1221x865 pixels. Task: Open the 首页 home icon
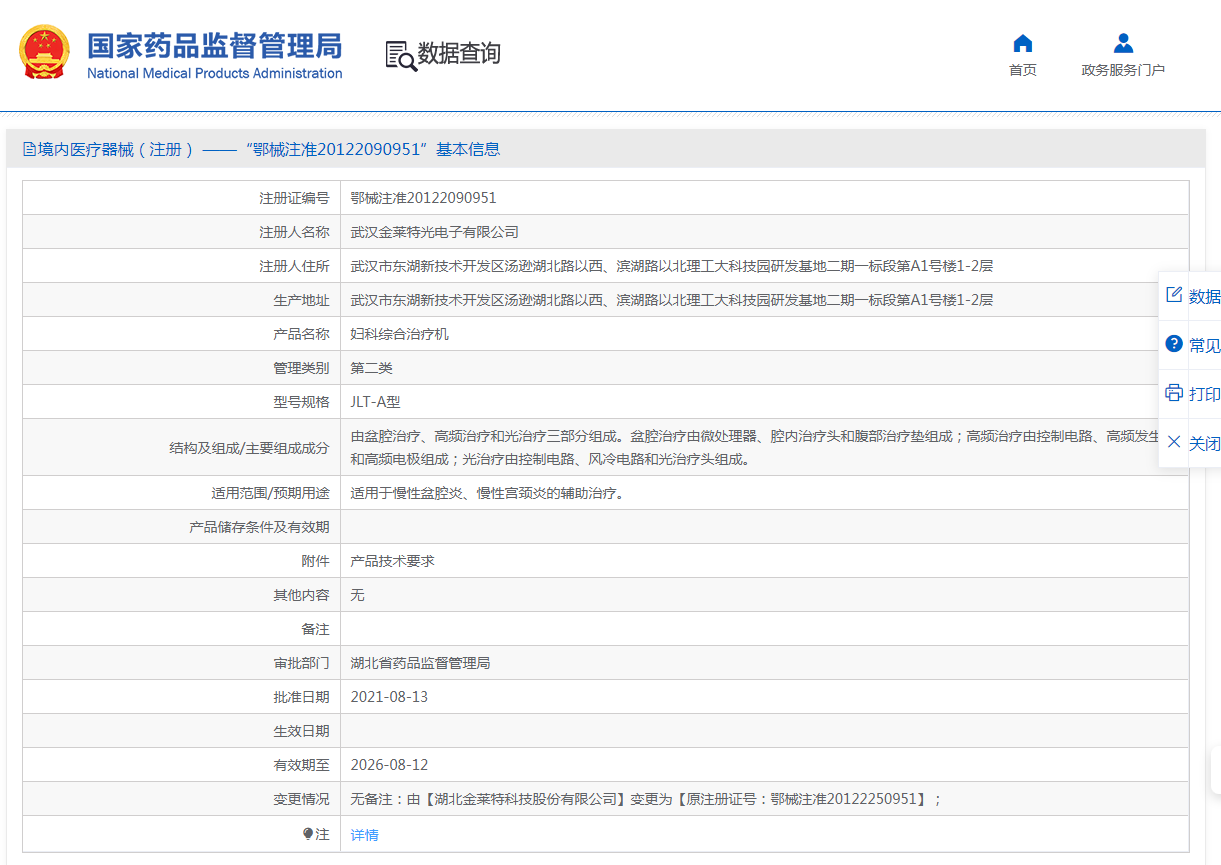1022,43
